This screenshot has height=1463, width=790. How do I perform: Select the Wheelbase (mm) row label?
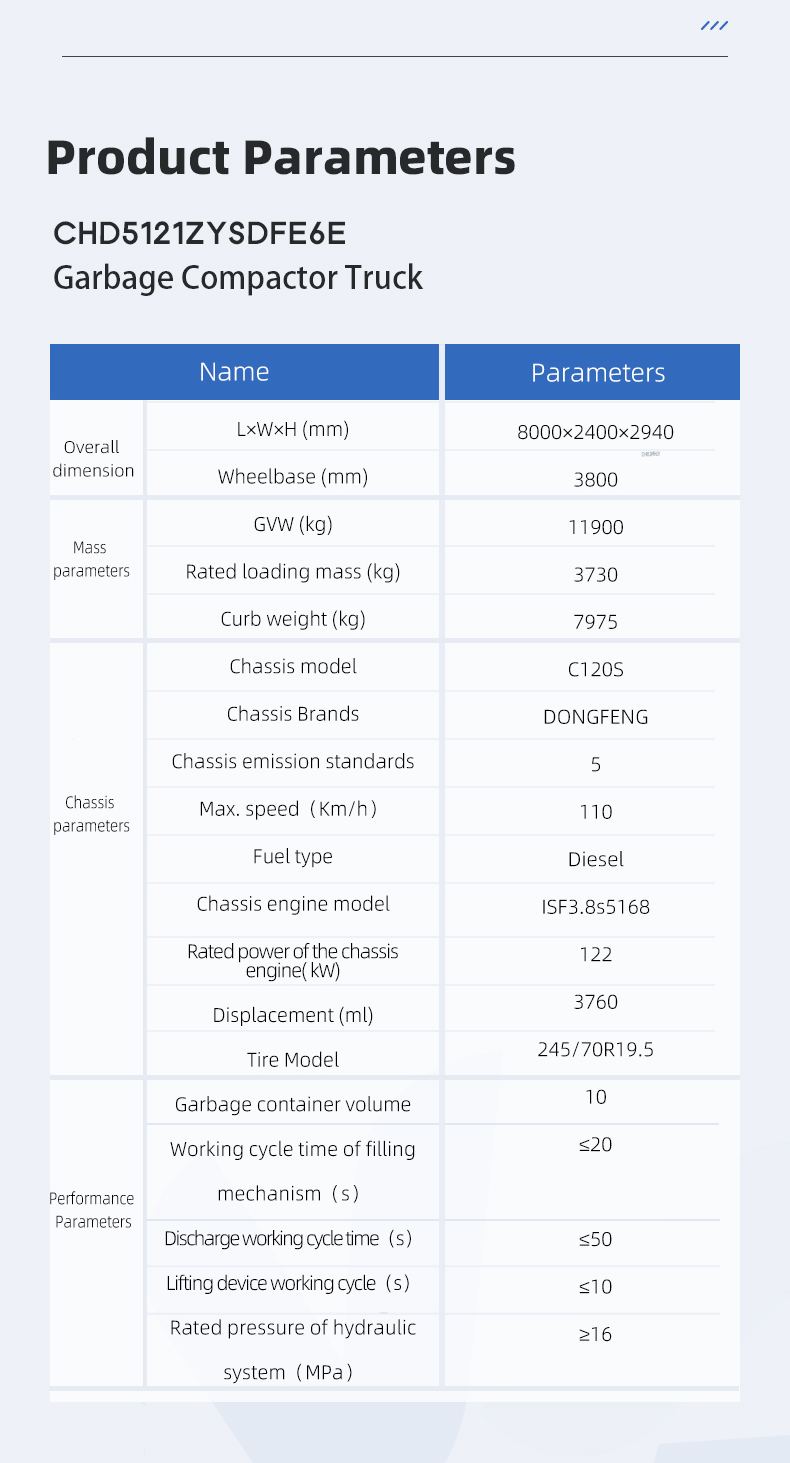tap(293, 477)
